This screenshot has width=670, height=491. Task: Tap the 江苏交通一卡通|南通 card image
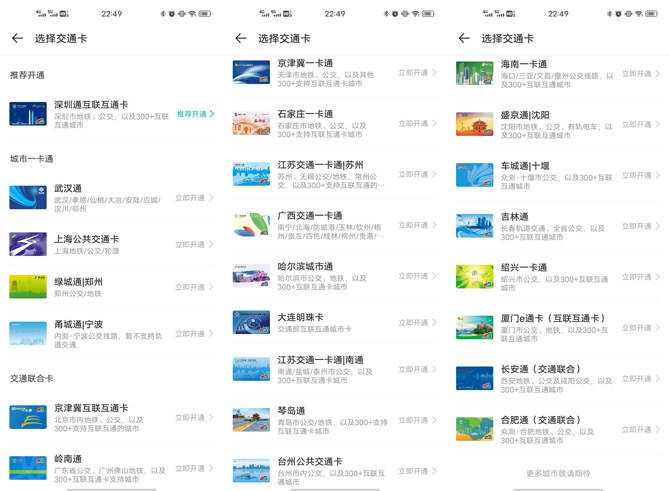251,369
